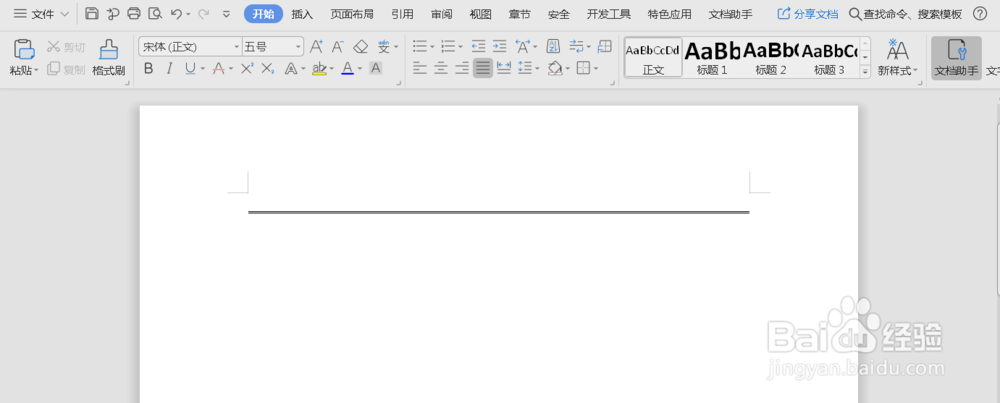Apply the 正文 (Body) style
Image resolution: width=1000 pixels, height=403 pixels.
pyautogui.click(x=654, y=57)
